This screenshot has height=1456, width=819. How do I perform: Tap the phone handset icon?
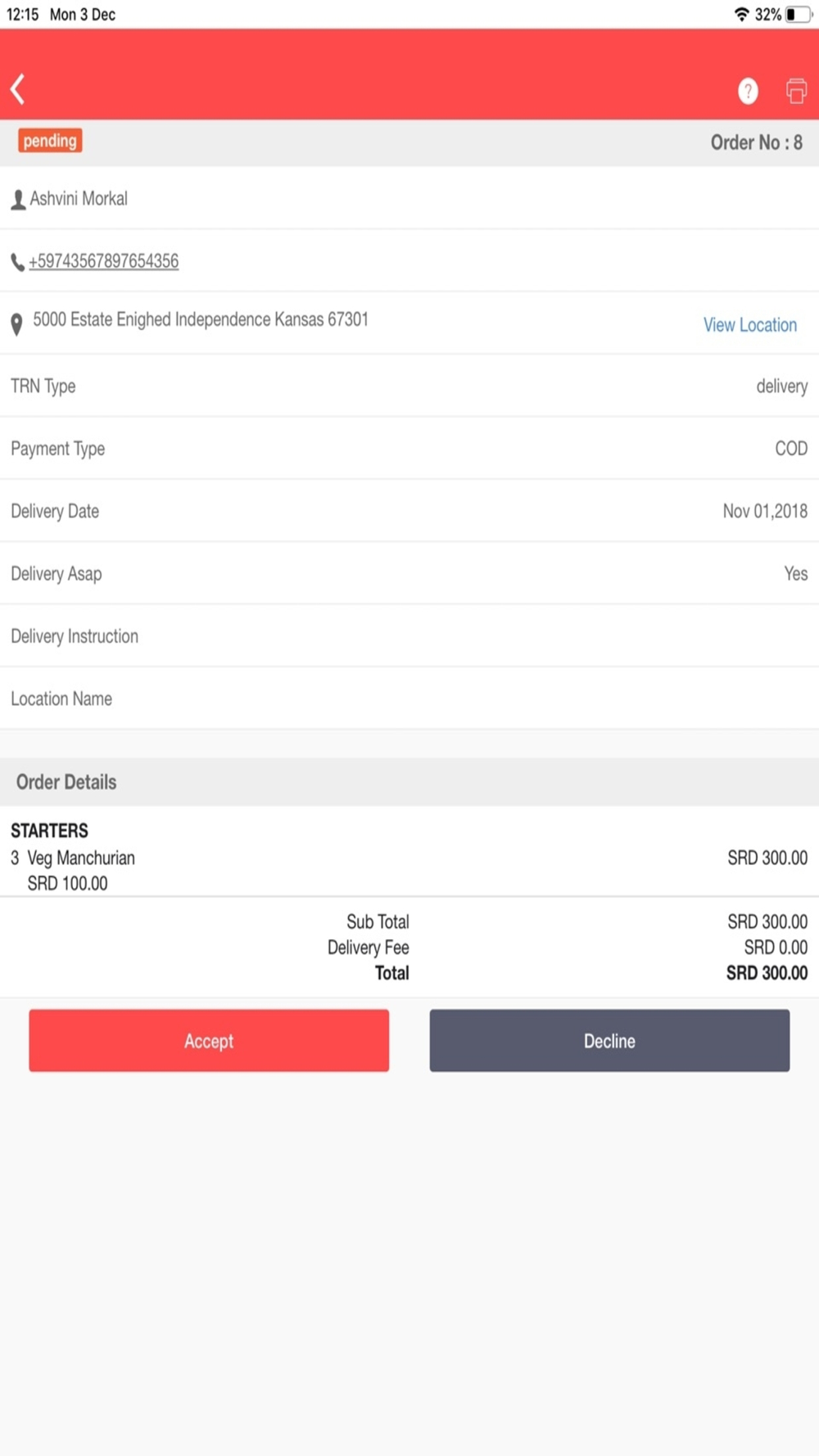(17, 262)
